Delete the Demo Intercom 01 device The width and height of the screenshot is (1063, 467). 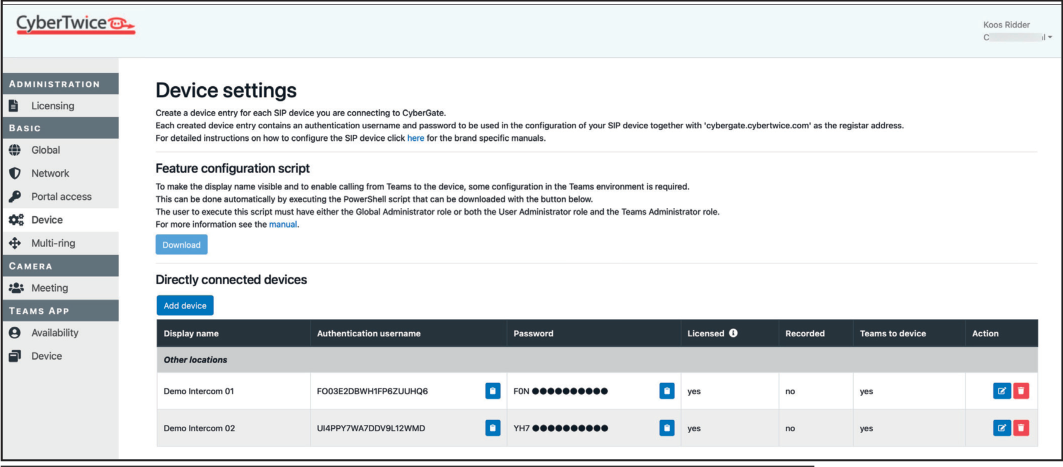click(1021, 391)
